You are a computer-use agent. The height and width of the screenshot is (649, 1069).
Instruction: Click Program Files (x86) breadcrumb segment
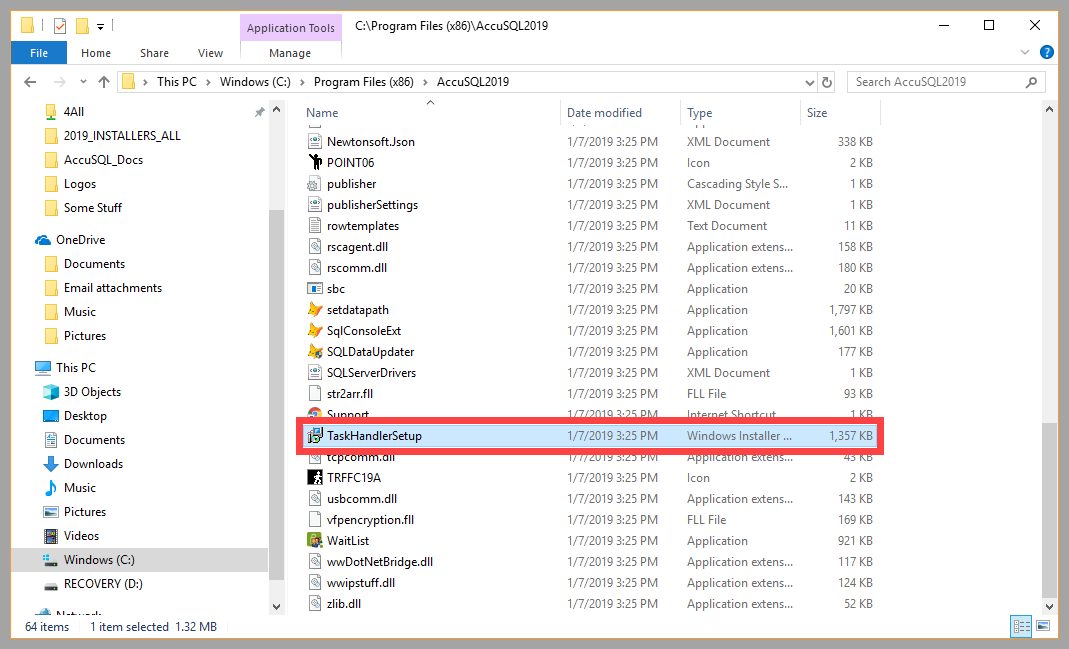[363, 82]
